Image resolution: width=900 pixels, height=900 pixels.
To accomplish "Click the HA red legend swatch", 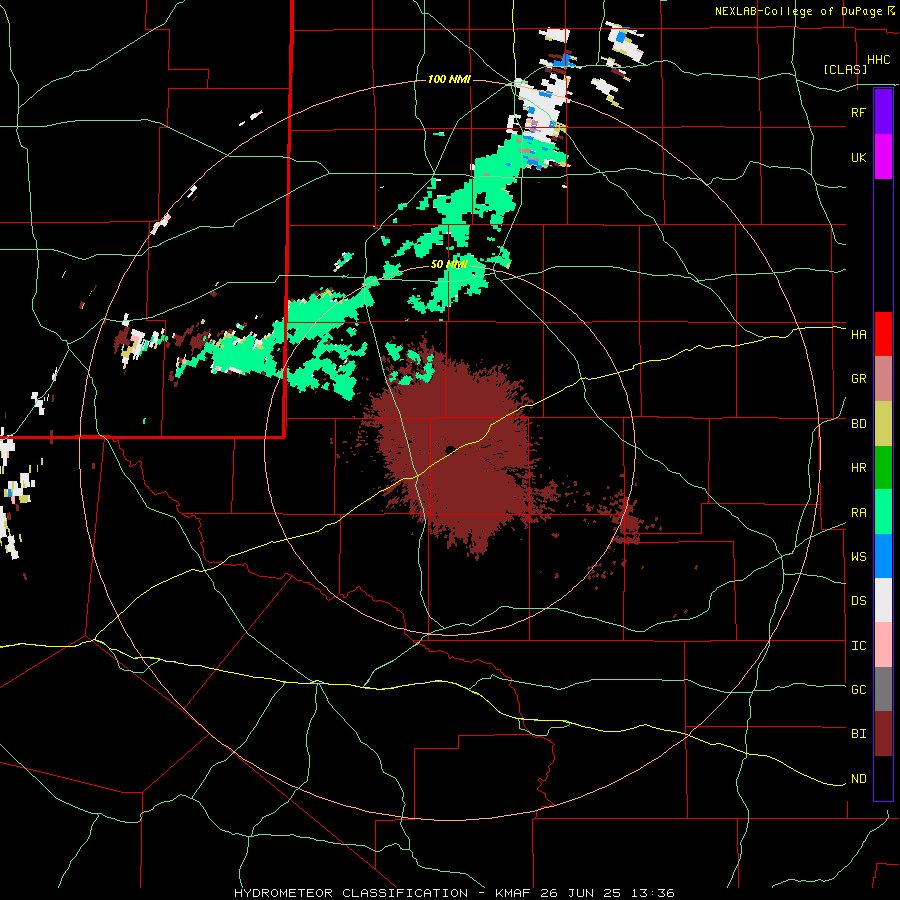I will (x=883, y=334).
